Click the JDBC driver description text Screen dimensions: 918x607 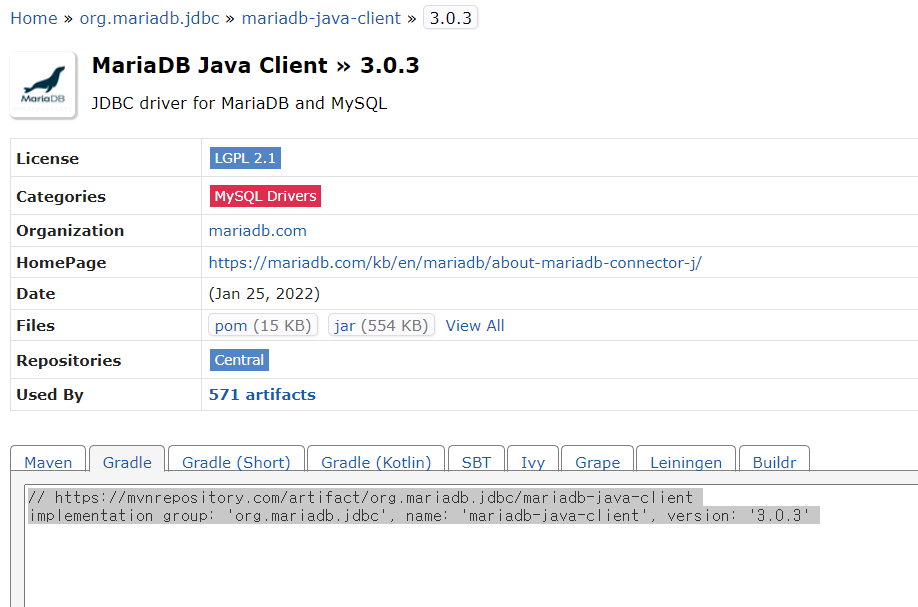tap(239, 104)
